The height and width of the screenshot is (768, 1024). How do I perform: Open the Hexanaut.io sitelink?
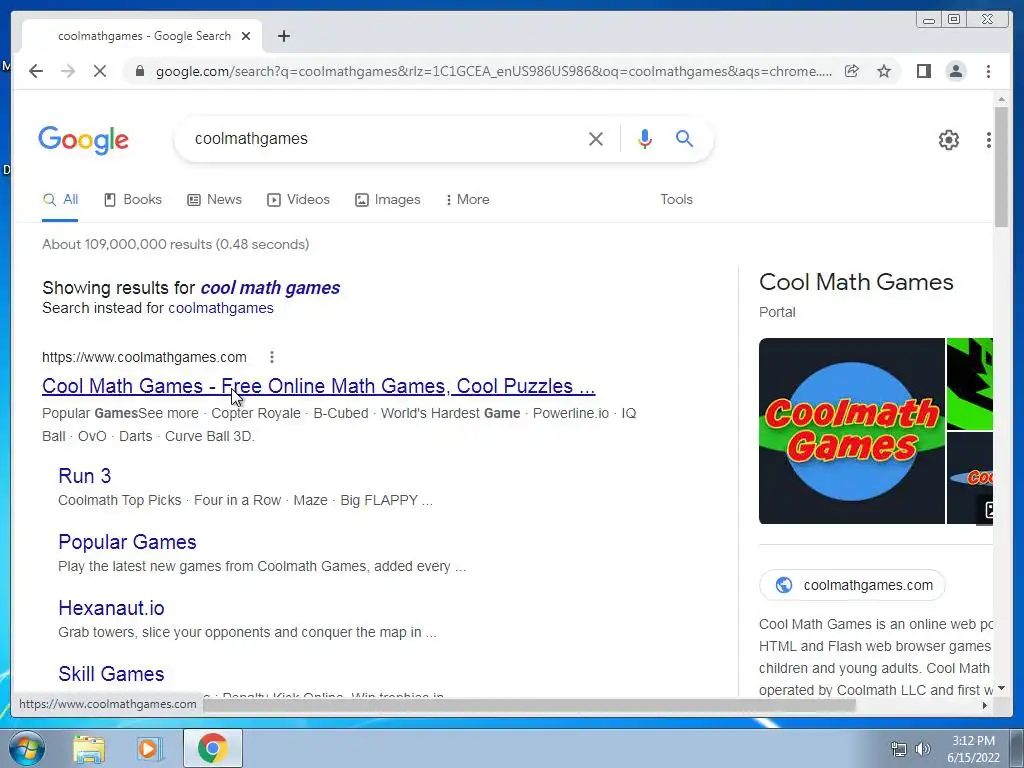pos(111,608)
